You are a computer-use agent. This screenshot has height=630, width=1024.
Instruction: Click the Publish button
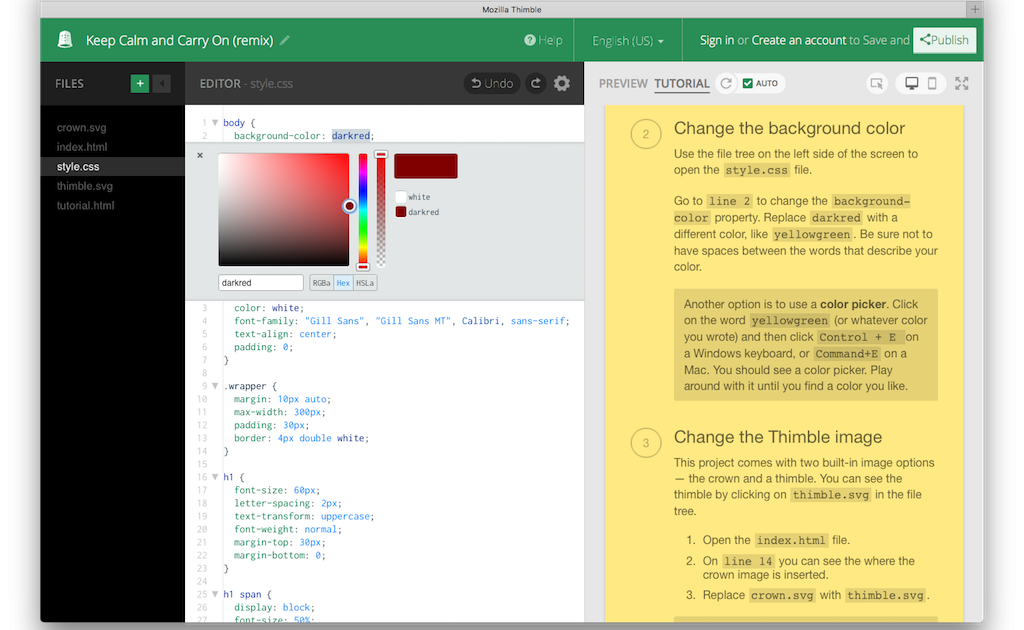(x=944, y=40)
